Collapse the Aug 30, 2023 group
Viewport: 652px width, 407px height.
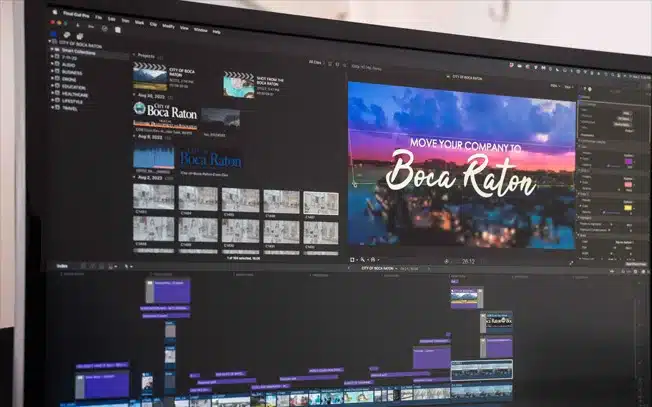pos(134,95)
